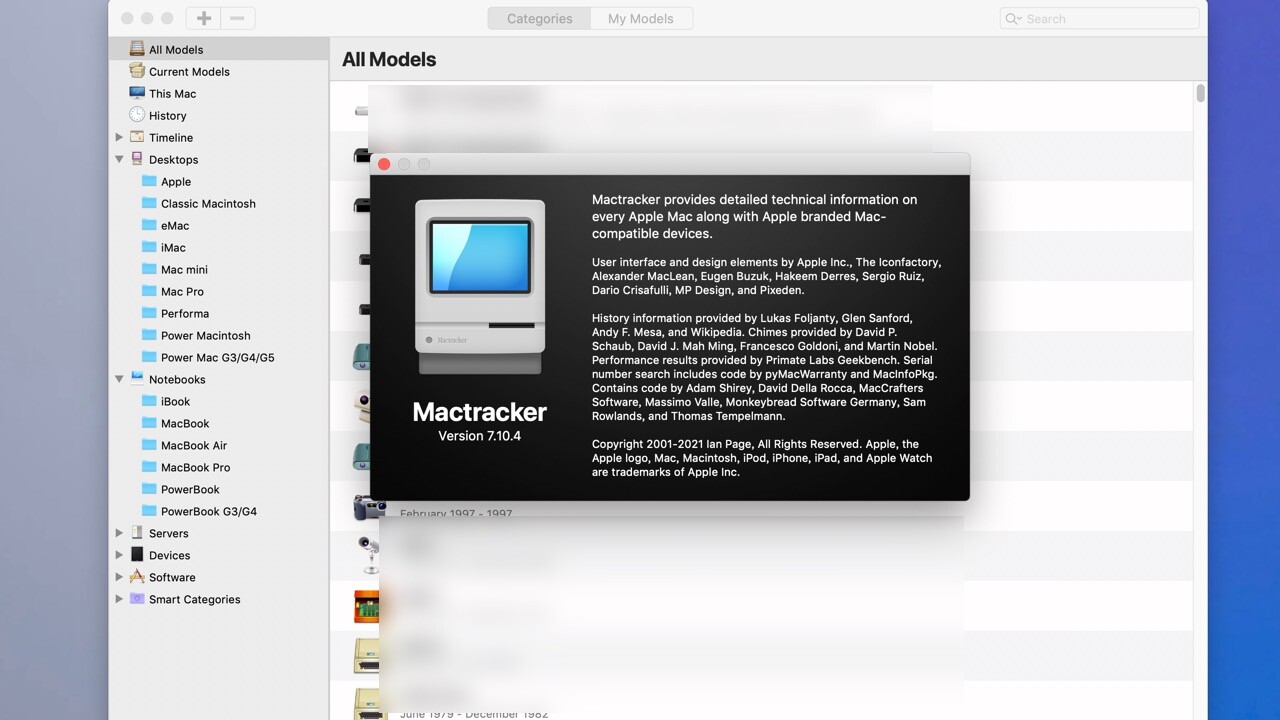1280x720 pixels.
Task: Select Power Mac G3/G4/G5 category
Action: tap(218, 357)
